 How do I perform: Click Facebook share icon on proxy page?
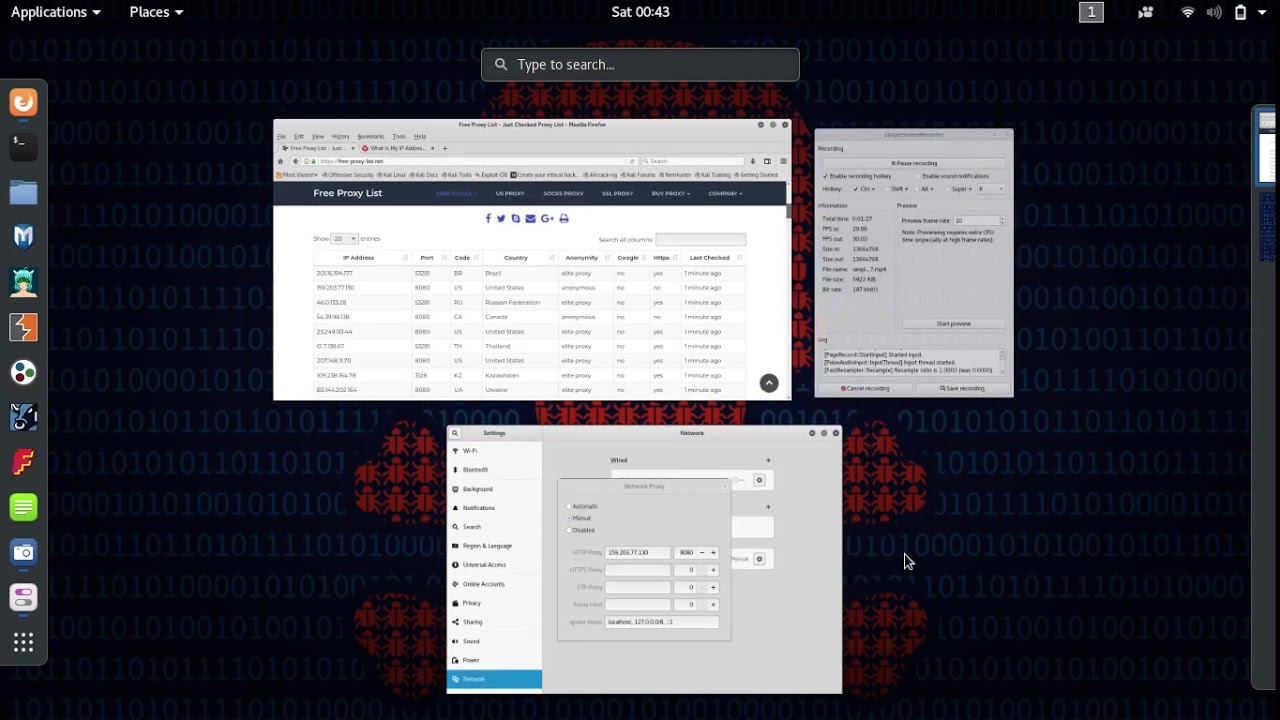[x=488, y=218]
